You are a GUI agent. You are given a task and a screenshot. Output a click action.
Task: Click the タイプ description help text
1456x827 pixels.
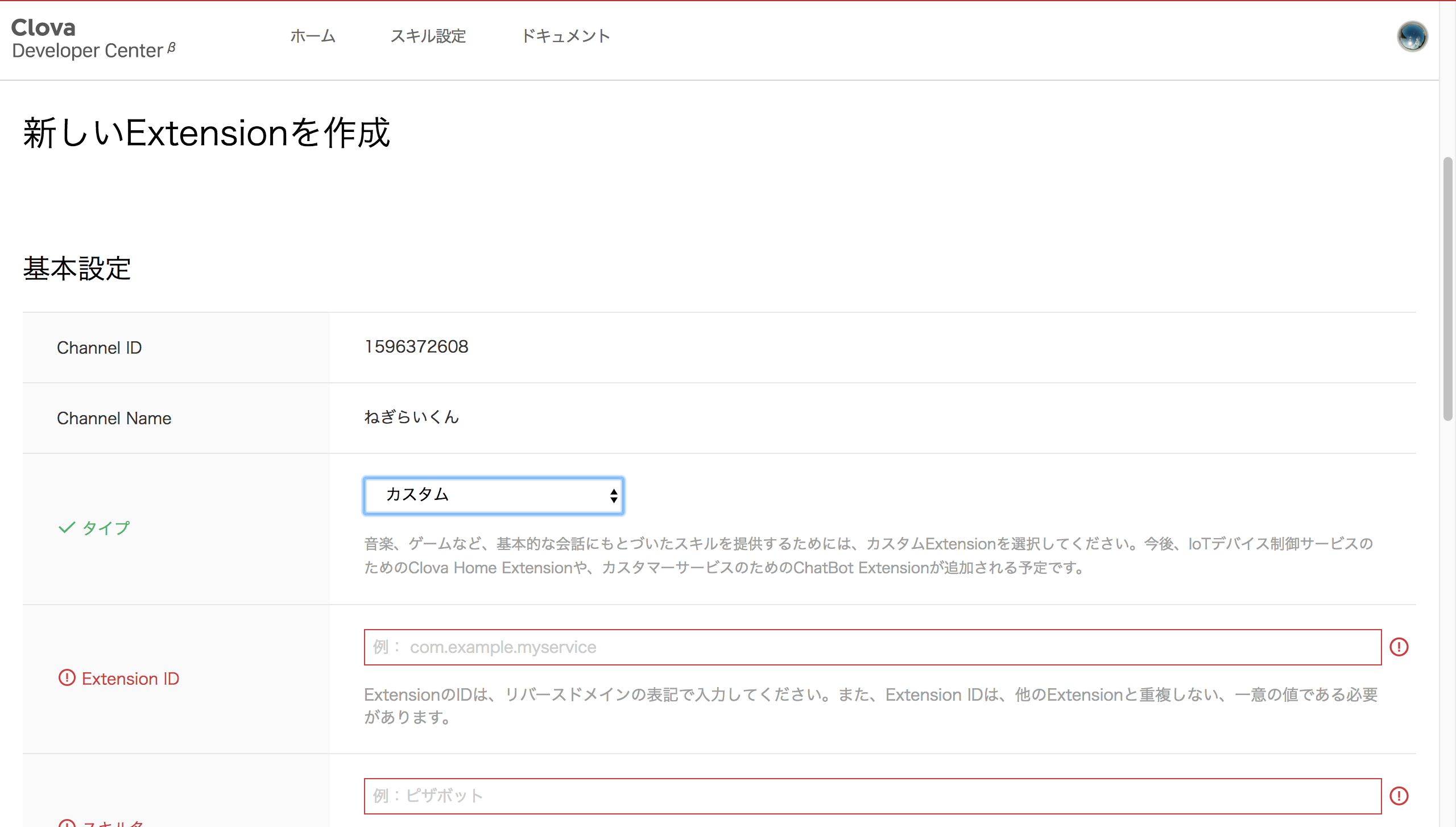(x=869, y=556)
